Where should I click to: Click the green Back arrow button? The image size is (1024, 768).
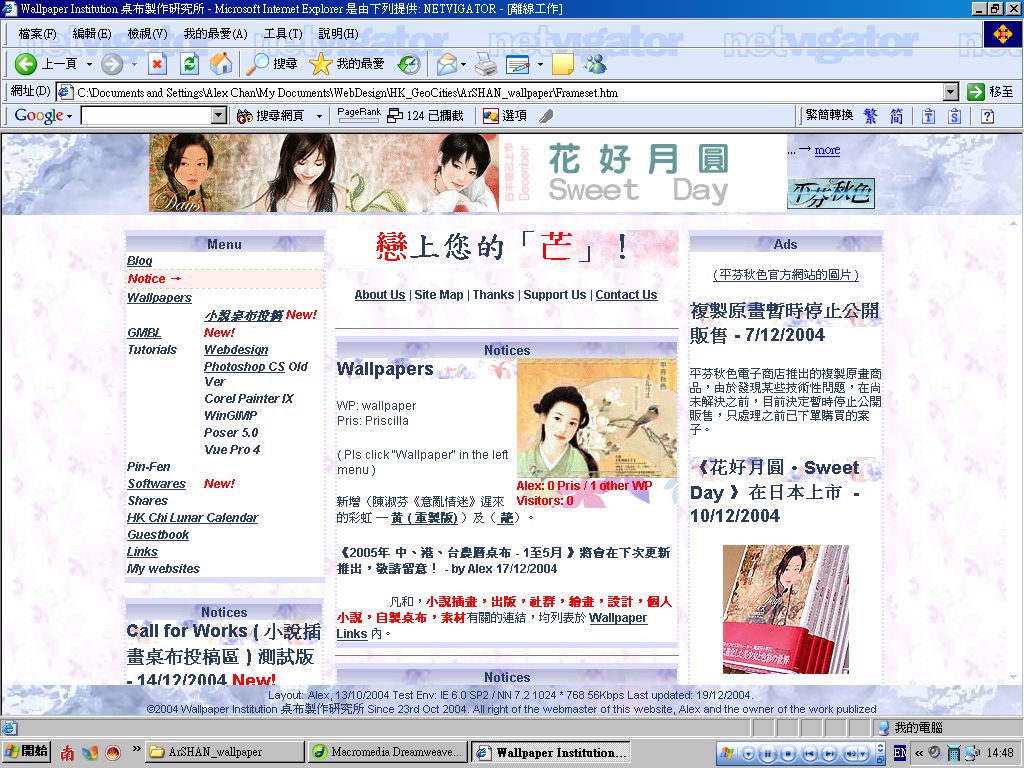tap(26, 63)
